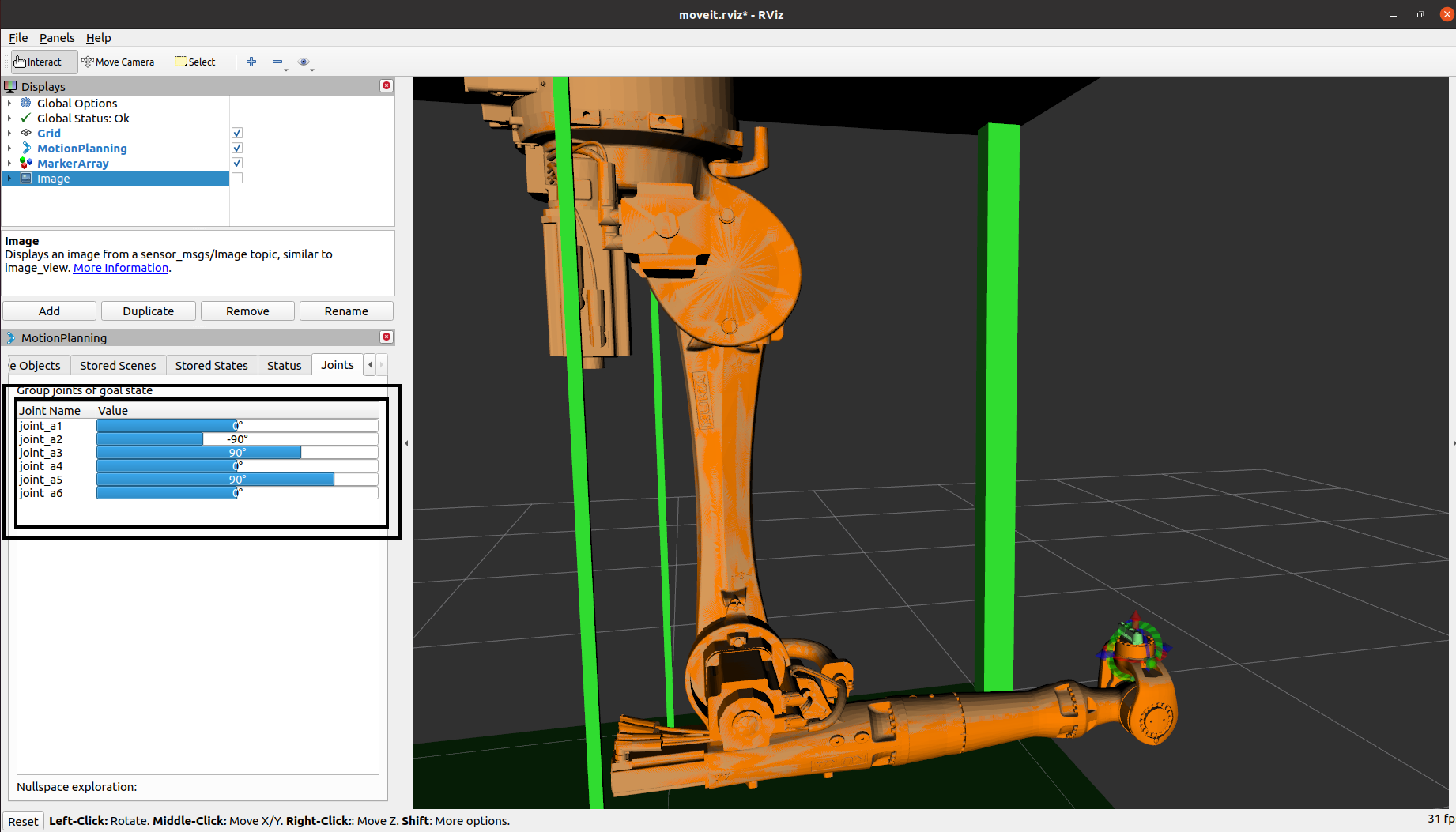
Task: Click the Image display icon
Action: [x=26, y=178]
